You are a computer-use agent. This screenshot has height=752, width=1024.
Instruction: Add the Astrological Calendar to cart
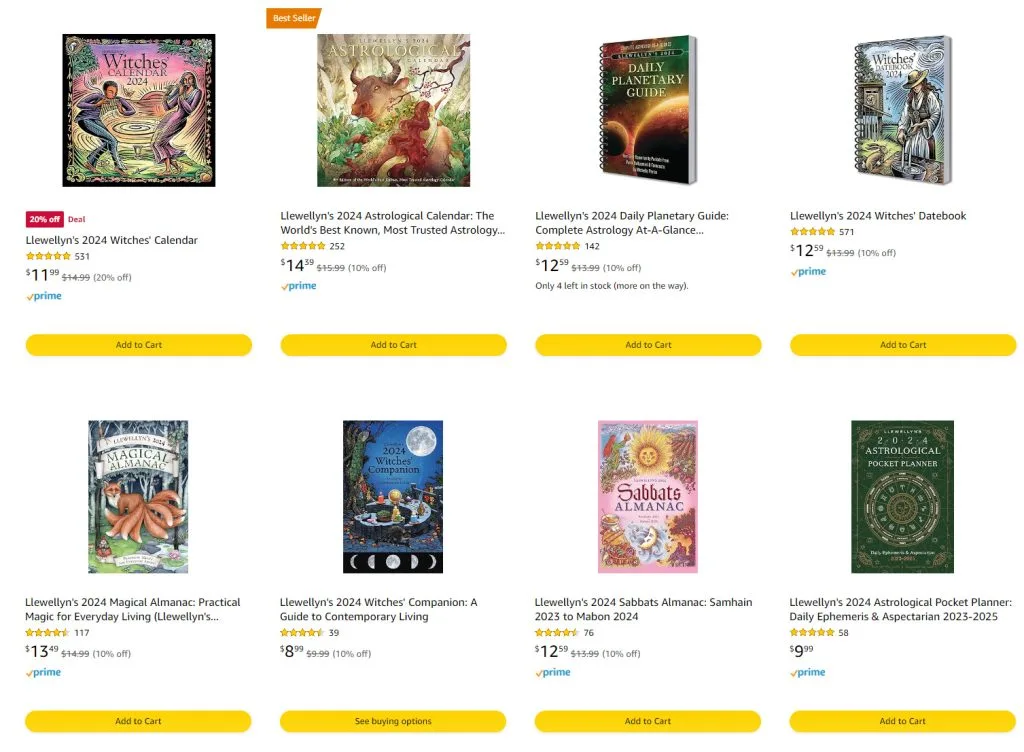[x=393, y=345]
